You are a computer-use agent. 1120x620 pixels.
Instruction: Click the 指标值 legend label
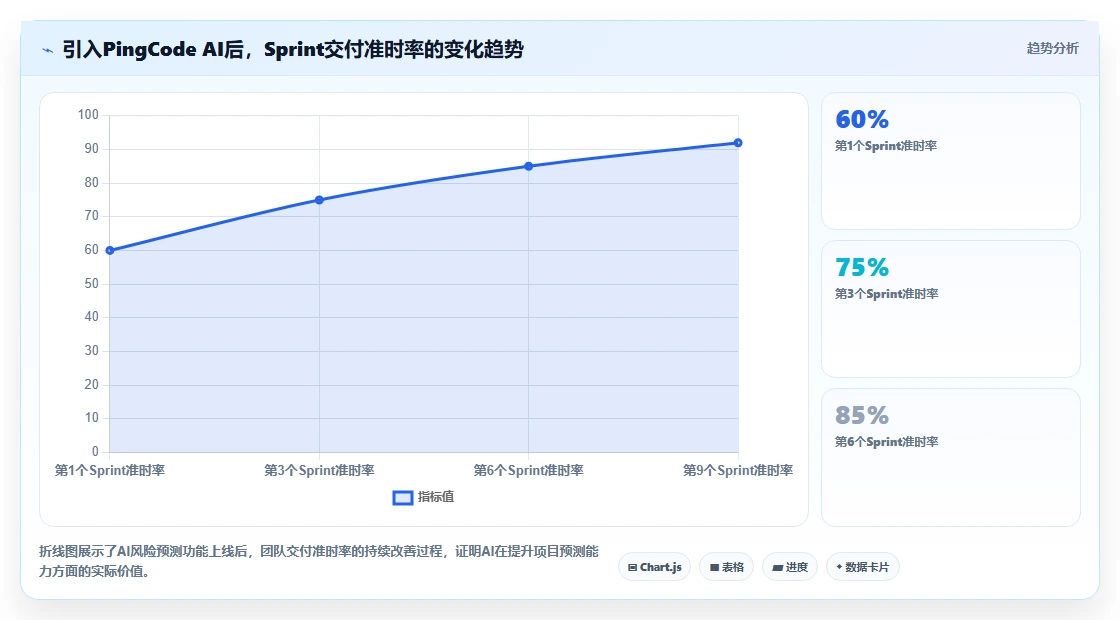click(436, 497)
